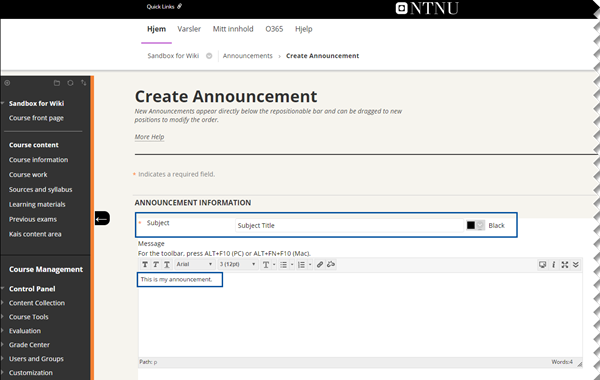The width and height of the screenshot is (600, 380).
Task: Remove link with the unlink icon
Action: (x=331, y=264)
